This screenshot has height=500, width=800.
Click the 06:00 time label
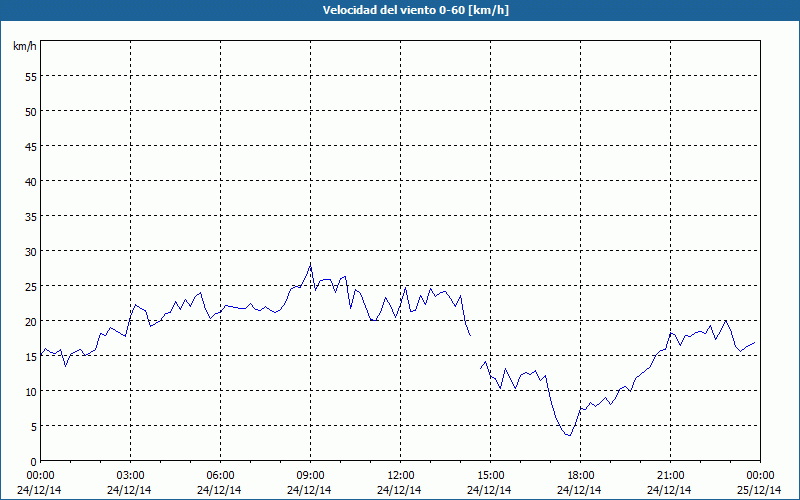click(x=220, y=476)
